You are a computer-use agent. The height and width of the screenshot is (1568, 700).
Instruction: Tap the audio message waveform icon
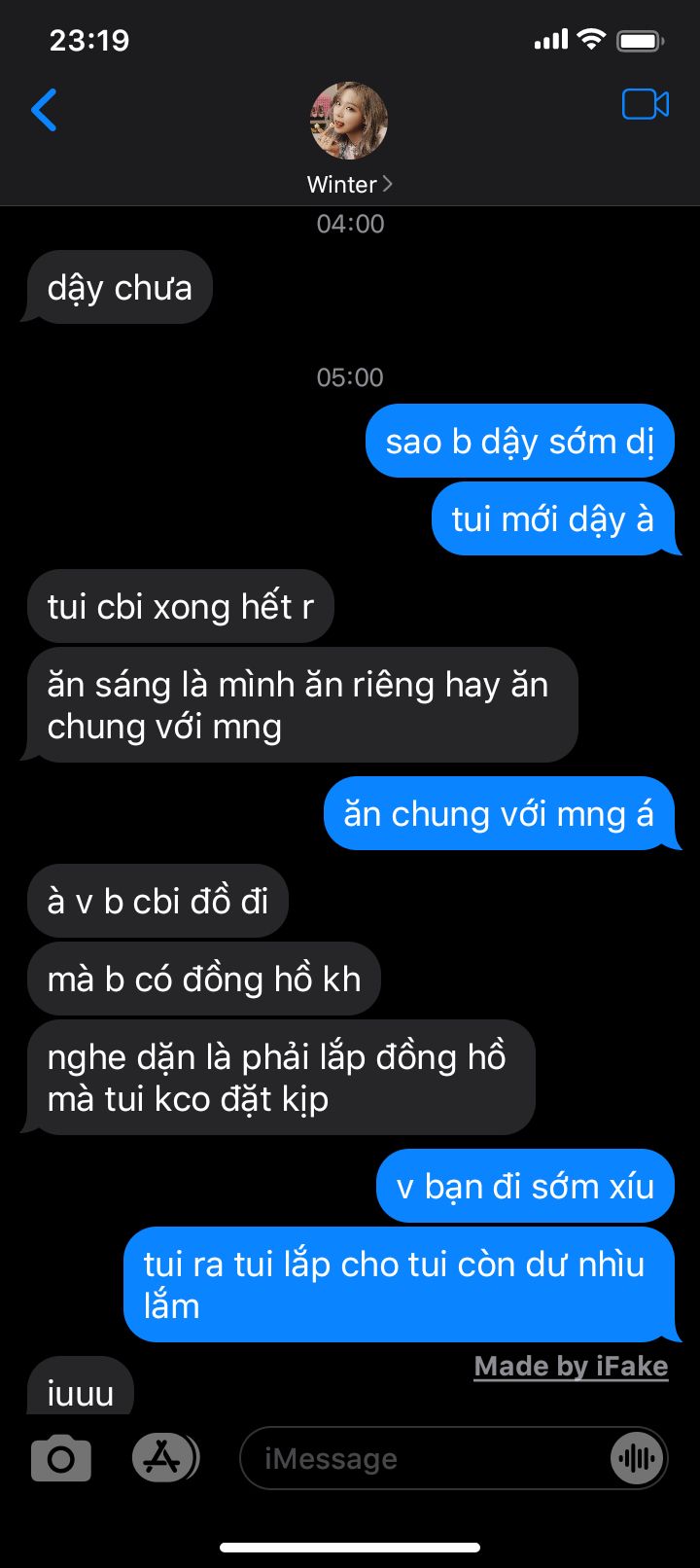click(636, 1458)
